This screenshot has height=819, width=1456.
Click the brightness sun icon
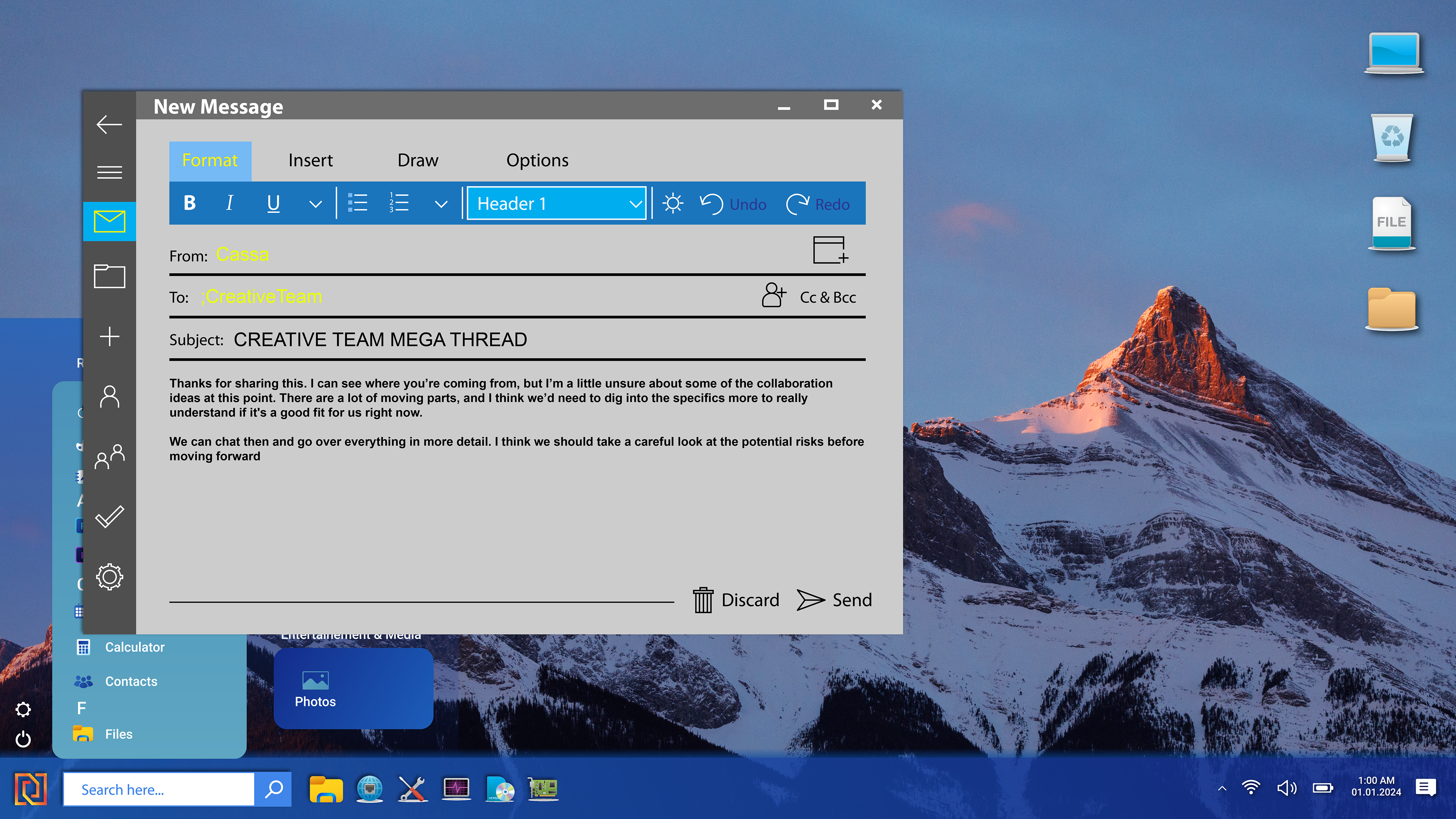pyautogui.click(x=673, y=204)
